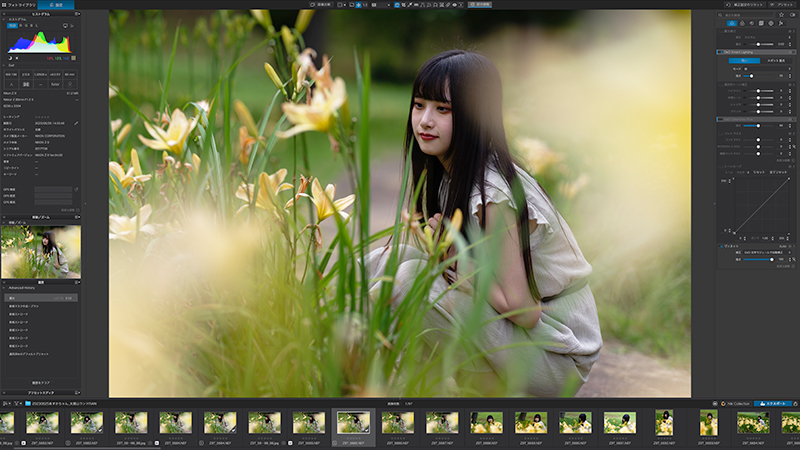Toggle the contrast section switch
The width and height of the screenshot is (800, 450).
720,134
